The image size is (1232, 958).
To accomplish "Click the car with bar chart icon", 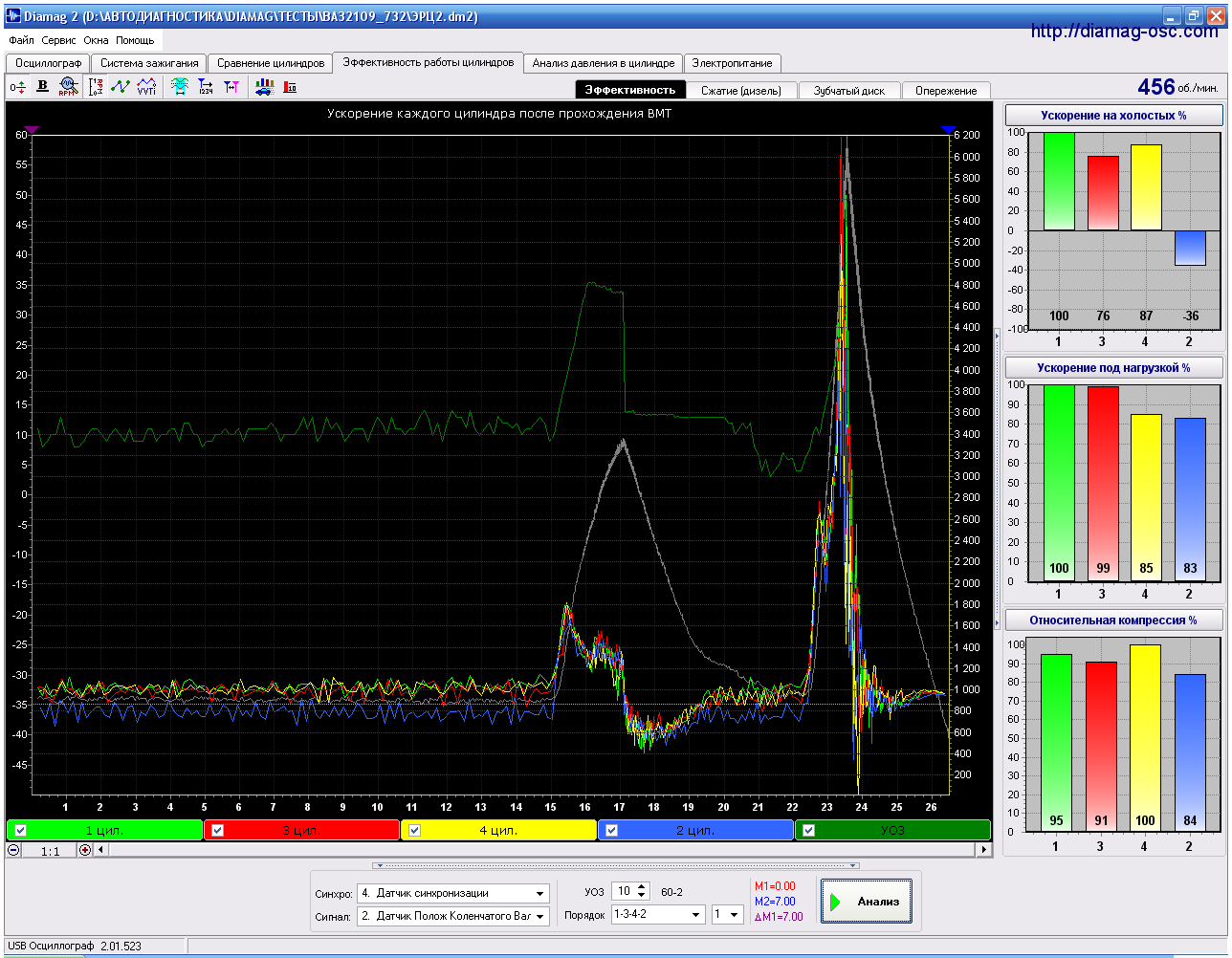I will [x=264, y=87].
